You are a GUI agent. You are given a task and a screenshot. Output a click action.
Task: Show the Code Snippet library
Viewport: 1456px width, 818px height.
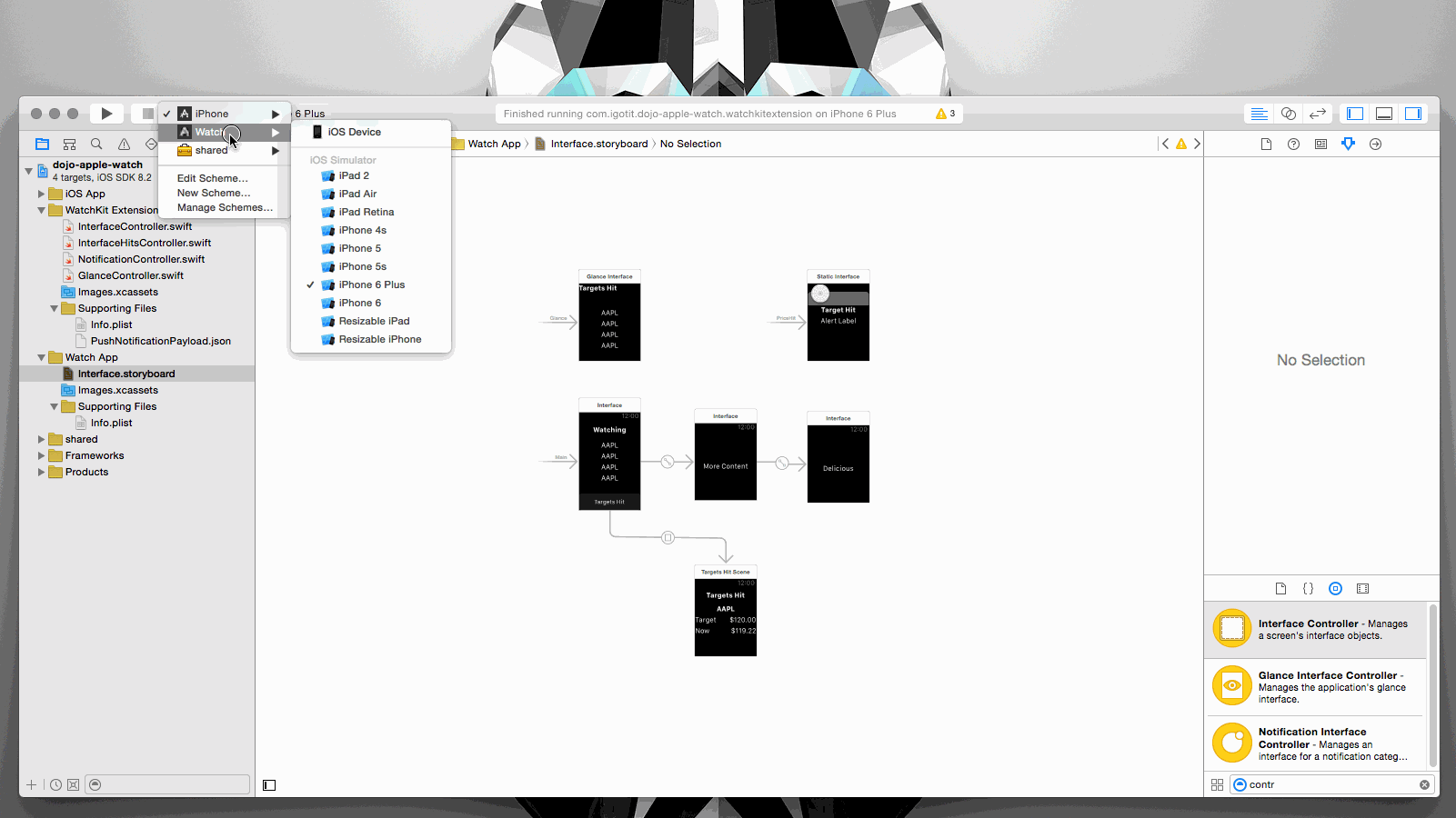pos(1308,588)
